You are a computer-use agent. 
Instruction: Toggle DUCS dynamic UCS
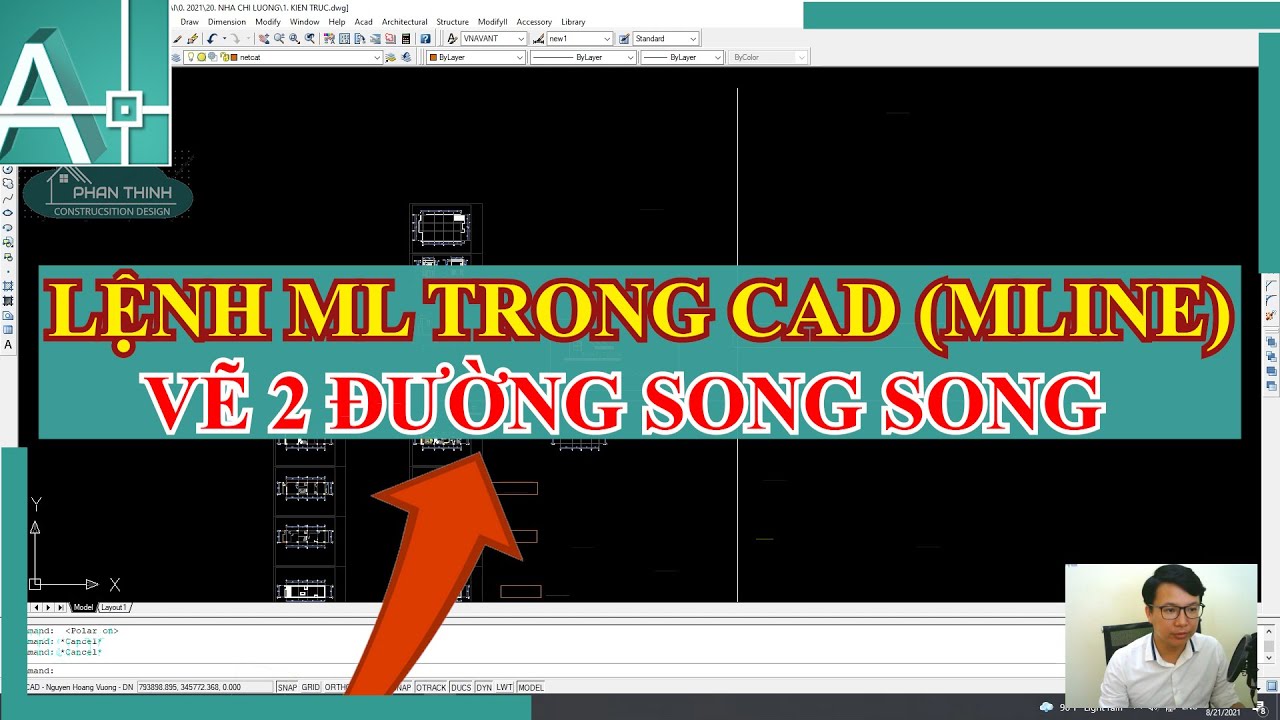coord(461,687)
